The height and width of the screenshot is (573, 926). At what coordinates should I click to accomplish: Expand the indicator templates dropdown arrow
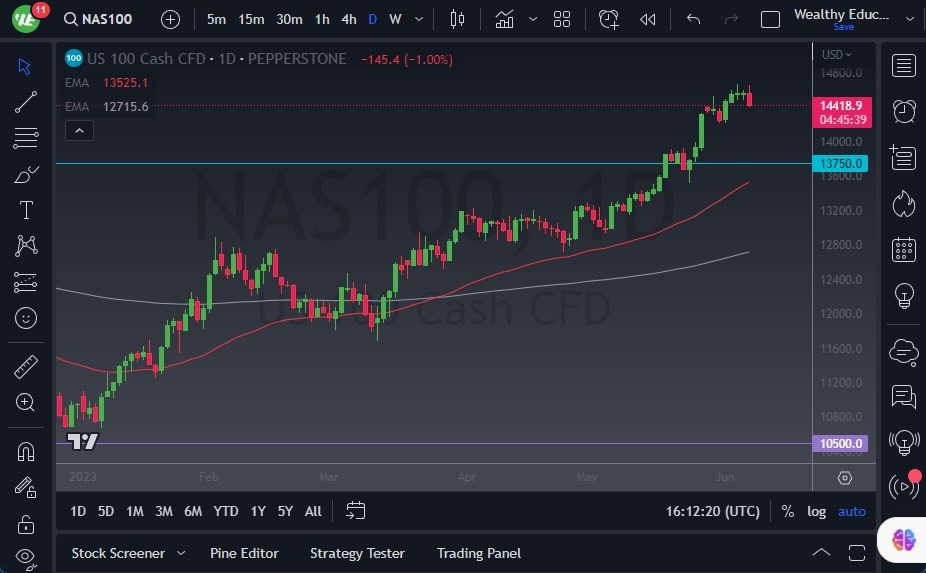tap(533, 19)
